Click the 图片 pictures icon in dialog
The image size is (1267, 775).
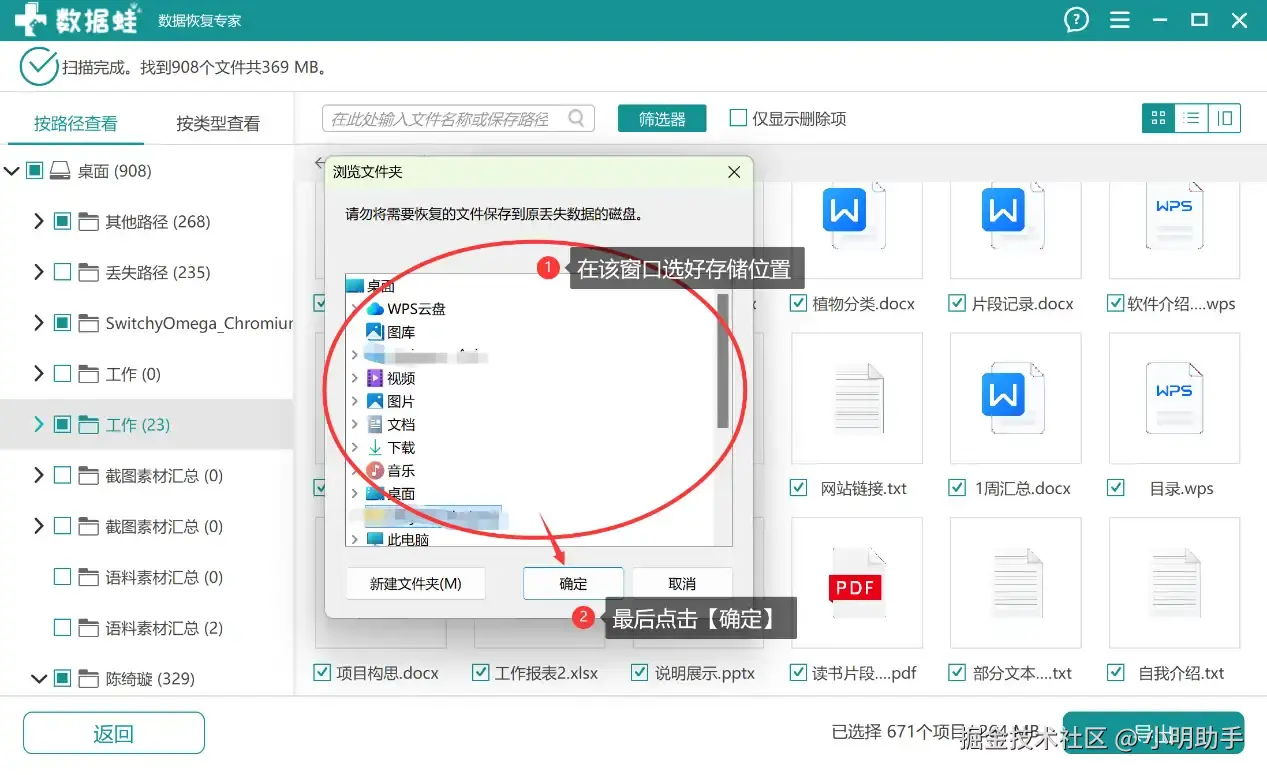tap(375, 401)
